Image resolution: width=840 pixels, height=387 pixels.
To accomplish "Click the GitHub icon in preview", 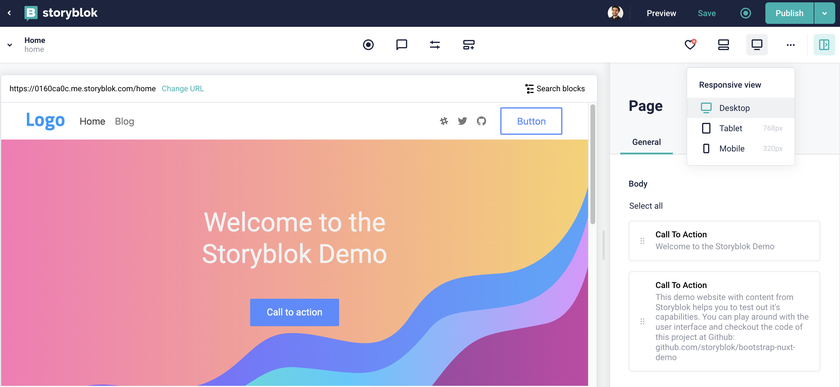I will [481, 121].
